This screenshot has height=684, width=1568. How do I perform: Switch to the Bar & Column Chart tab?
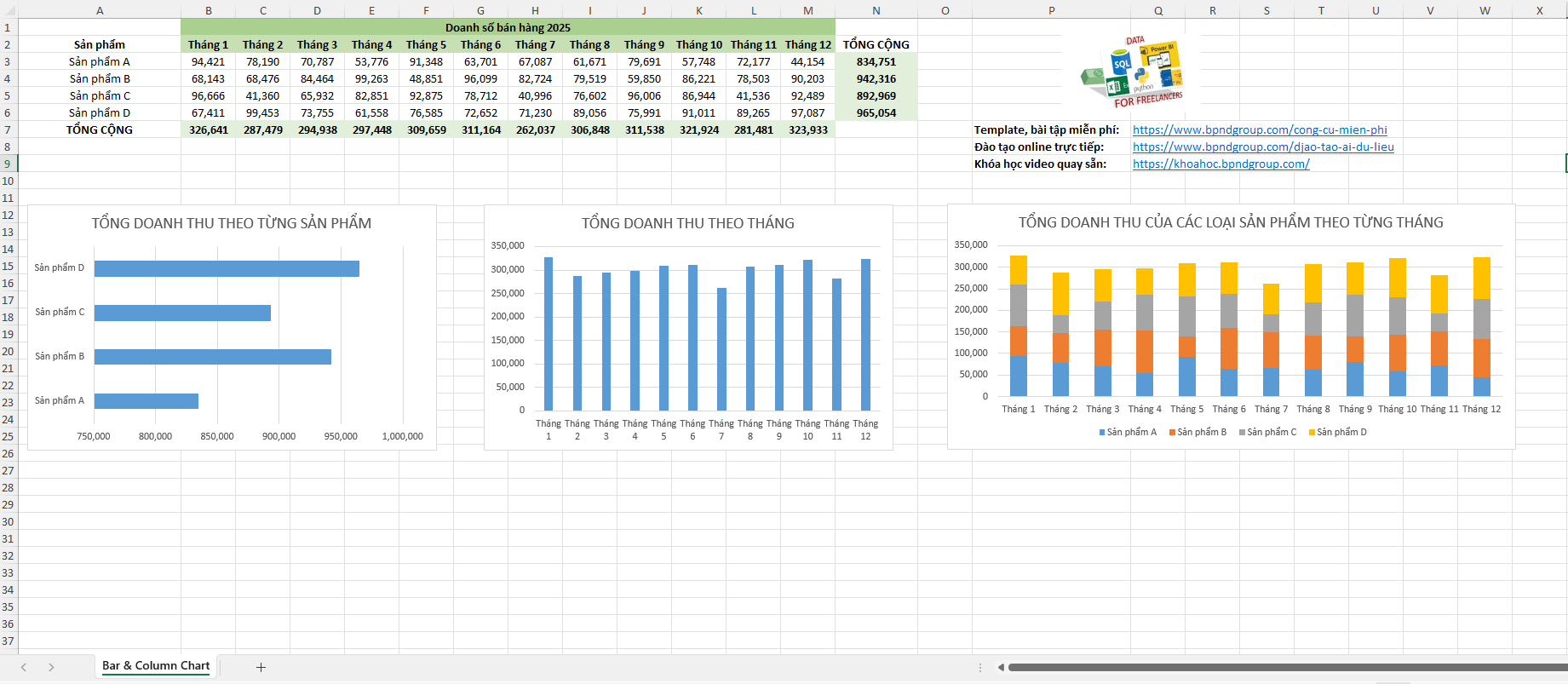click(x=156, y=666)
